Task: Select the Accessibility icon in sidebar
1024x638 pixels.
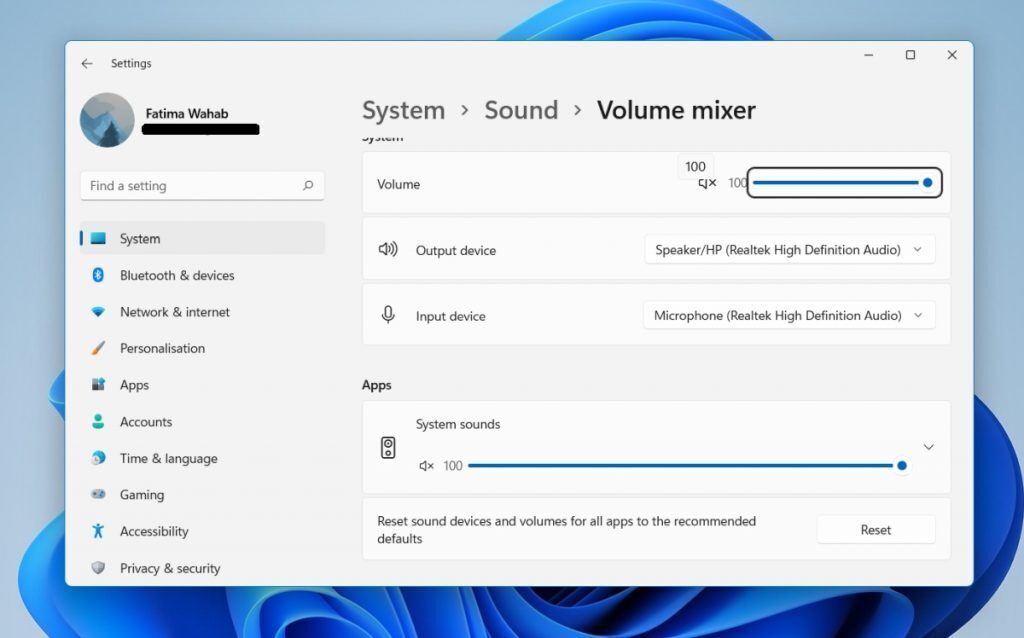Action: [98, 531]
